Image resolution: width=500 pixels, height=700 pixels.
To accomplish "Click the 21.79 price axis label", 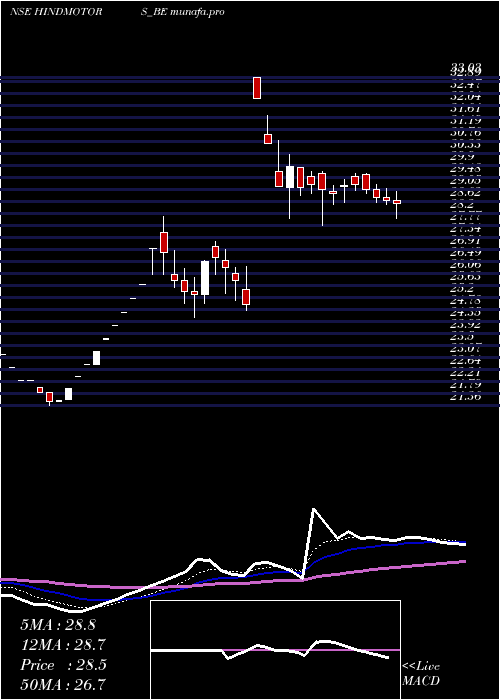I will point(466,385).
